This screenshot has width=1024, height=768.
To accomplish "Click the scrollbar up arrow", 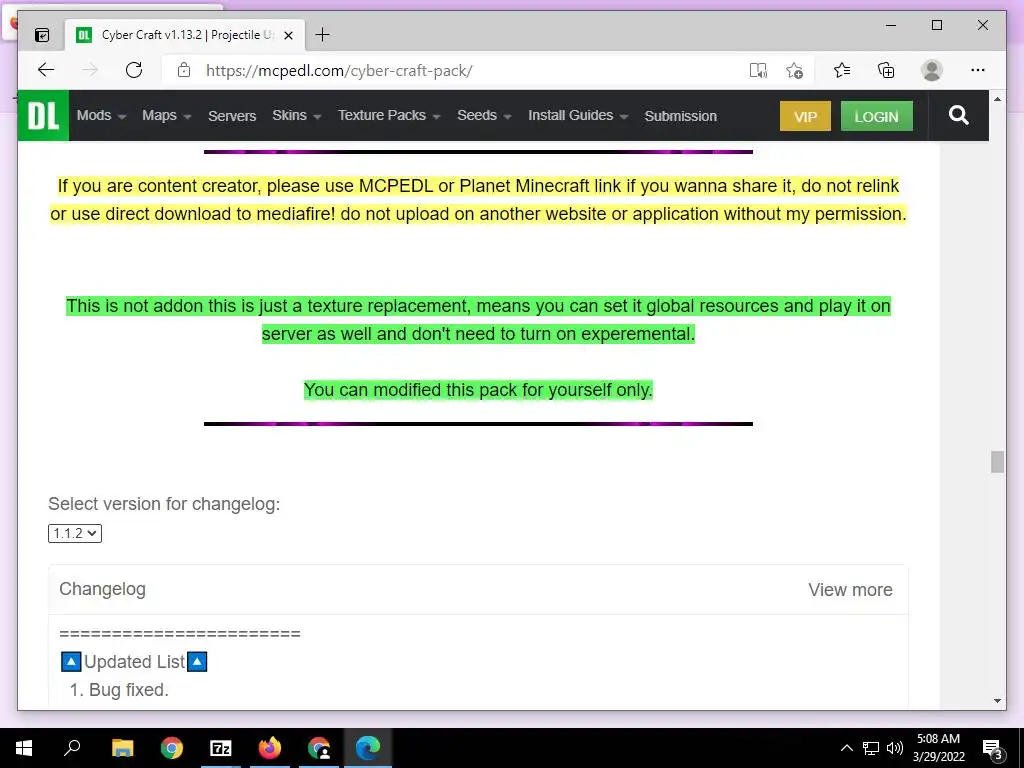I will coord(997,99).
